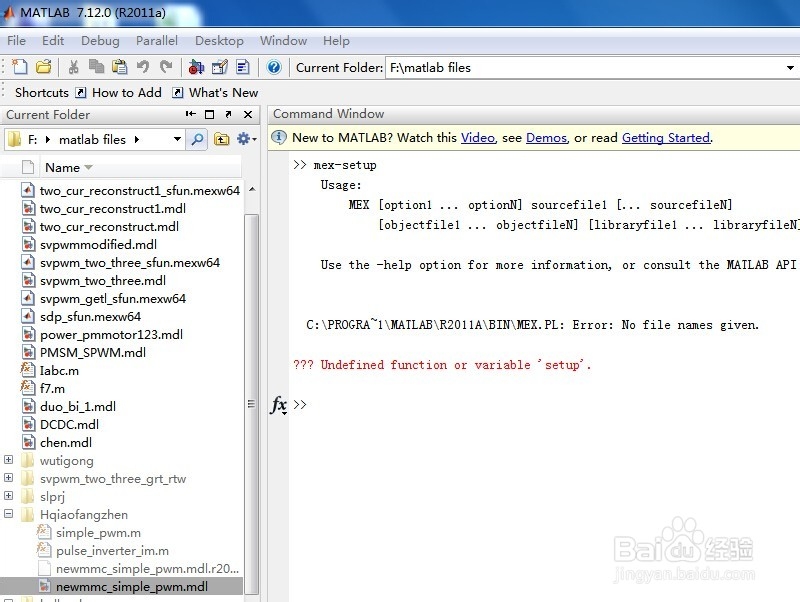
Task: Click the file list scrollbar up arrow
Action: click(x=252, y=190)
